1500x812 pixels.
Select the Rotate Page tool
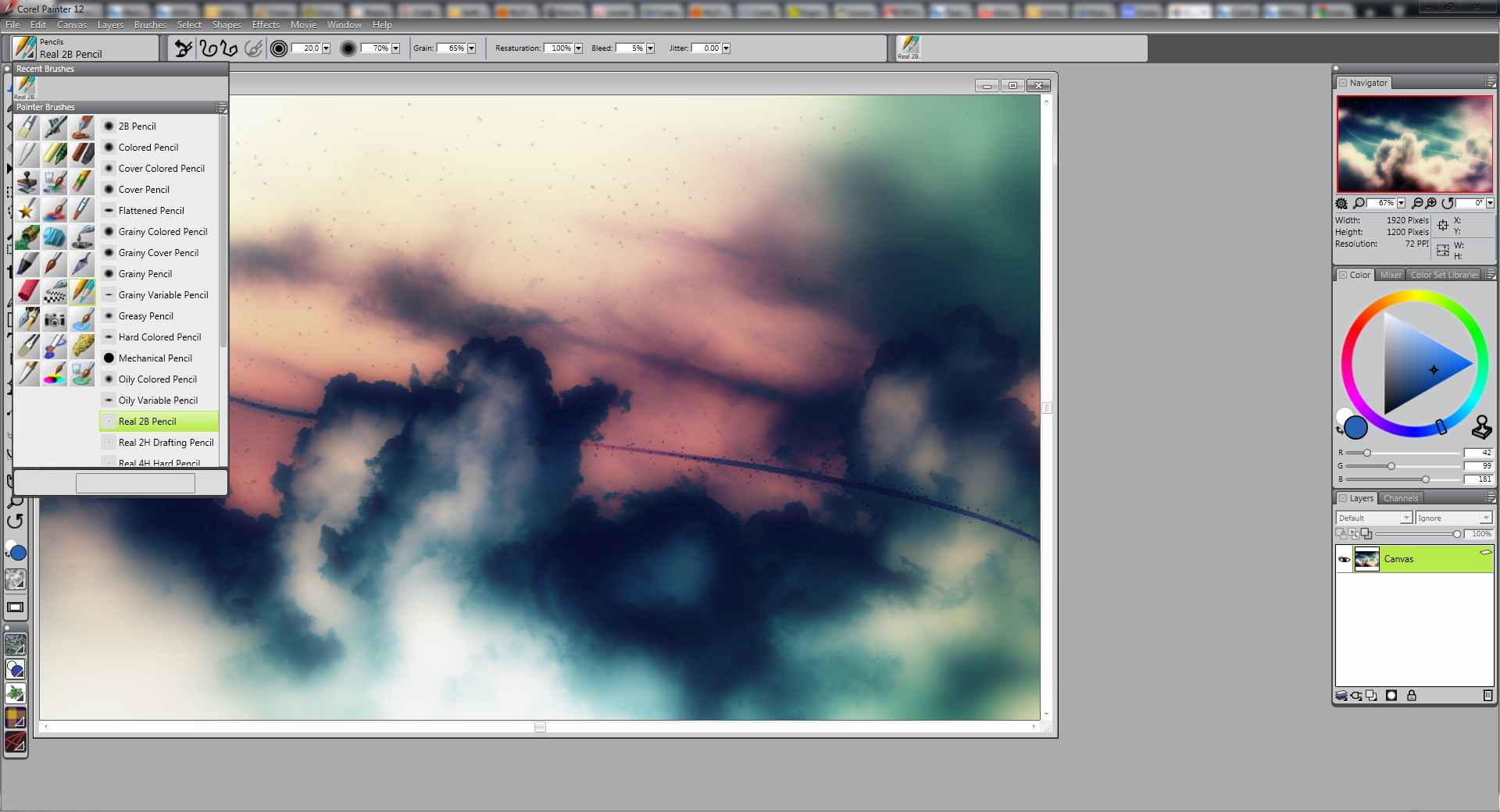click(x=15, y=521)
